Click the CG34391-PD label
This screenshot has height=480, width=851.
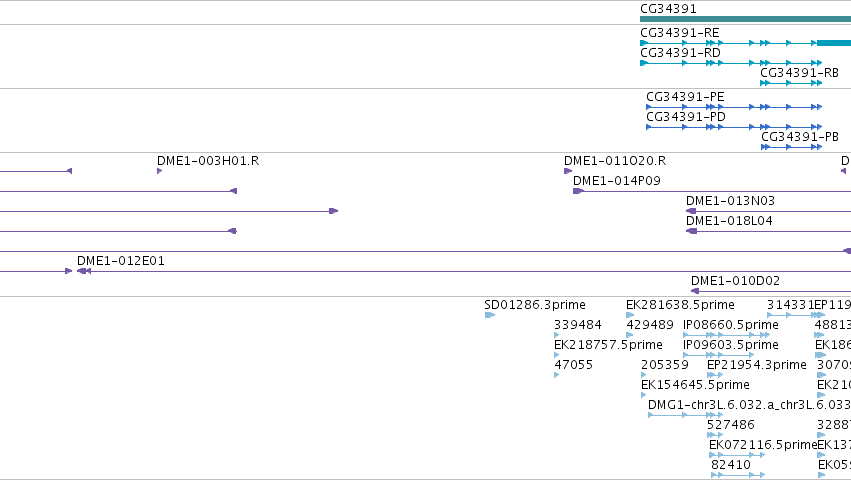(x=685, y=117)
